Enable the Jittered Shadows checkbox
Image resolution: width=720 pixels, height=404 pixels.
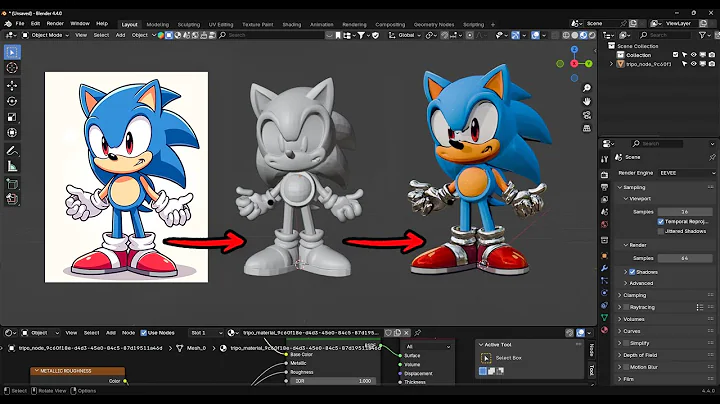pos(661,231)
